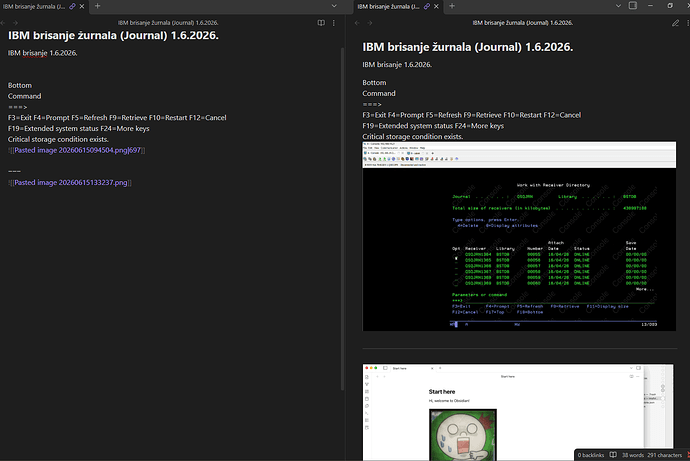Screen dimensions: 690x461
Task: Open link Pasted image 20260615094504.png
Action: [77, 150]
